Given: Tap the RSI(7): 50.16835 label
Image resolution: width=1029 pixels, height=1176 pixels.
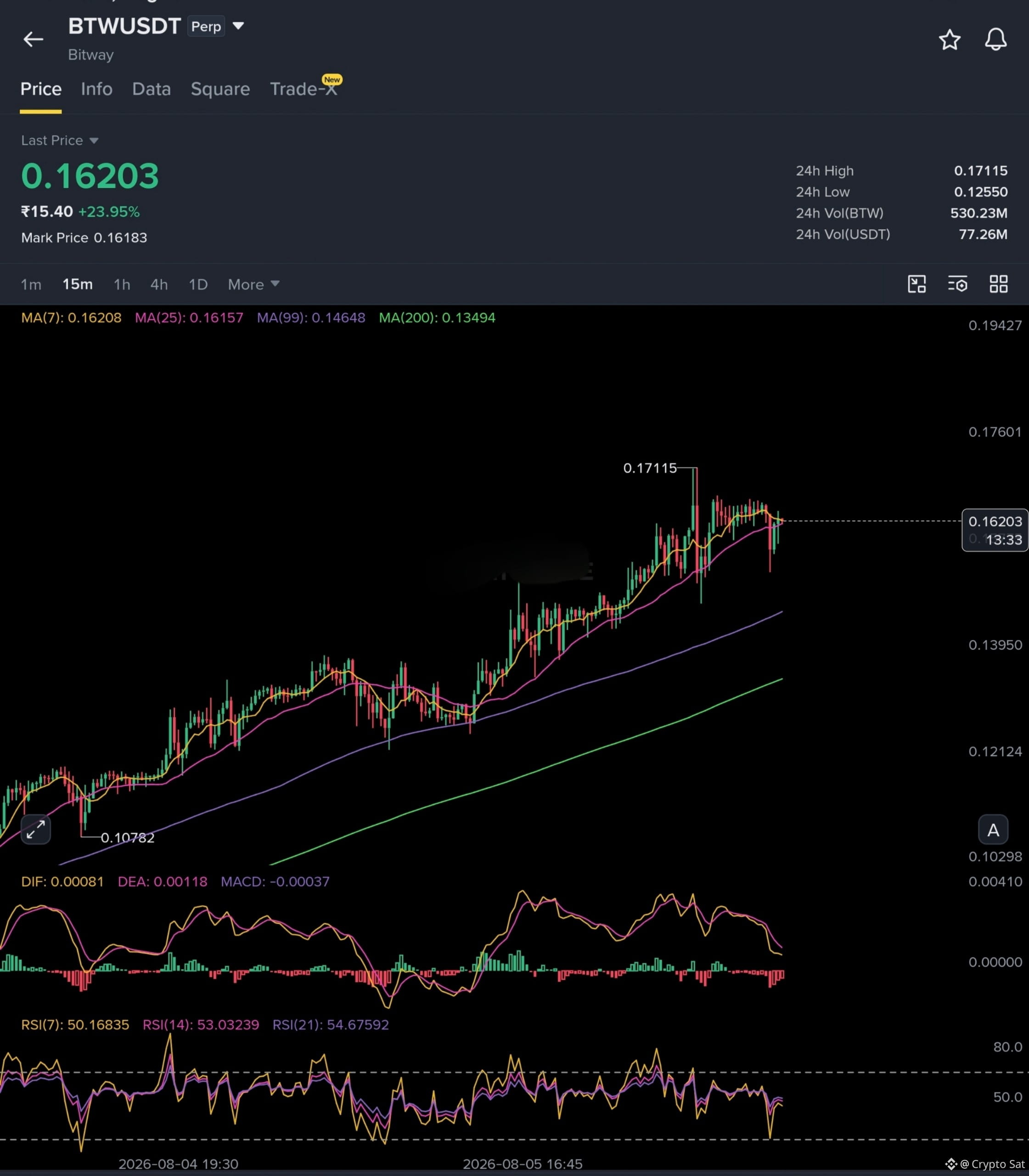Looking at the screenshot, I should pyautogui.click(x=75, y=1024).
